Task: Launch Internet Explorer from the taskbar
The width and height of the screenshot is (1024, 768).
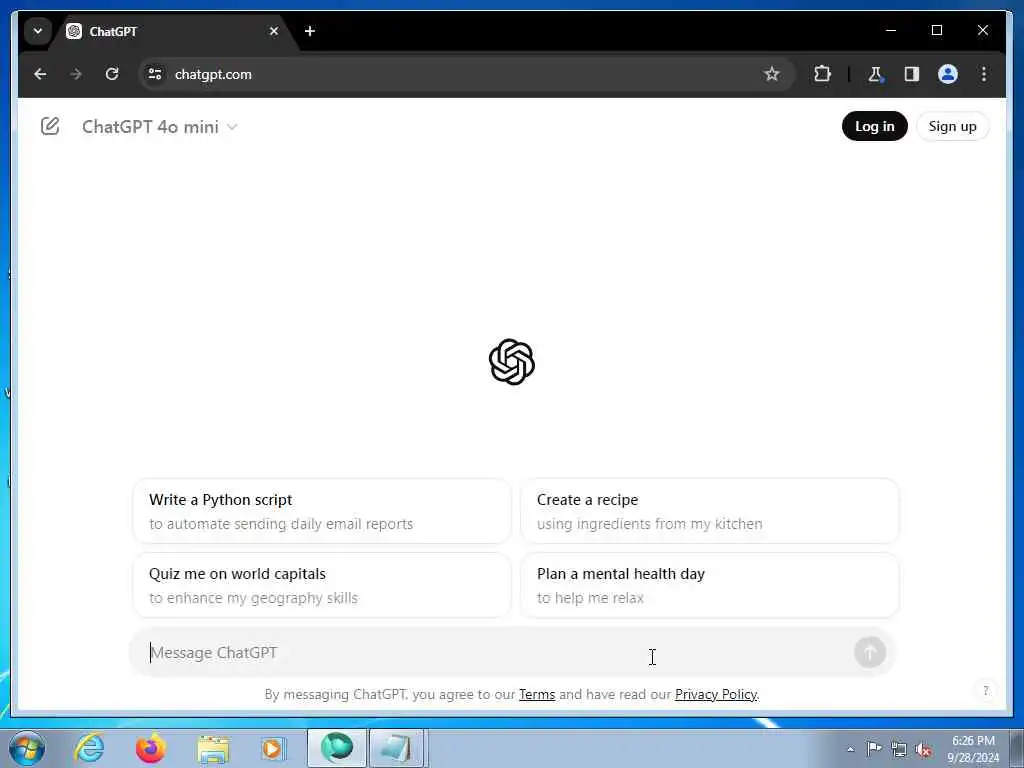Action: (89, 748)
